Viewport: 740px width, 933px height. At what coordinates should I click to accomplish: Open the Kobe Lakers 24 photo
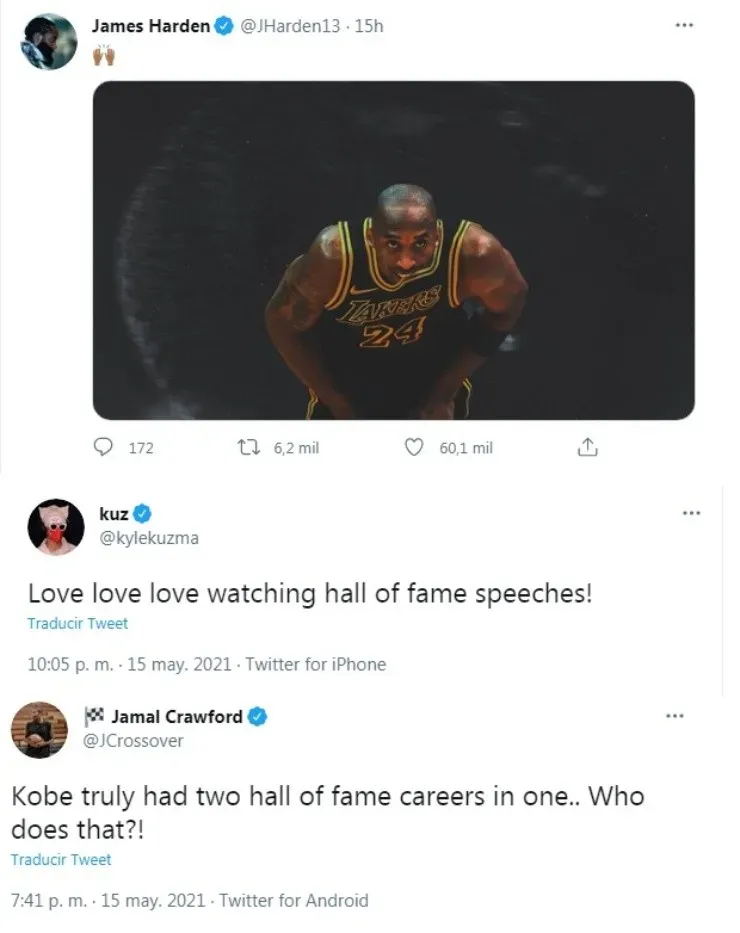pyautogui.click(x=393, y=250)
